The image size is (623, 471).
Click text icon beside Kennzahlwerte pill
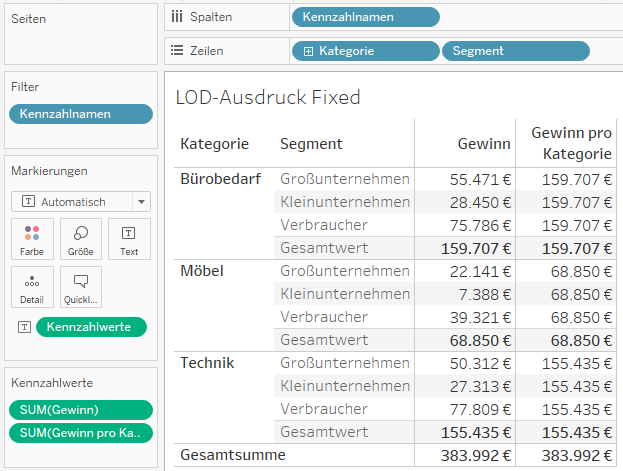pos(24,327)
